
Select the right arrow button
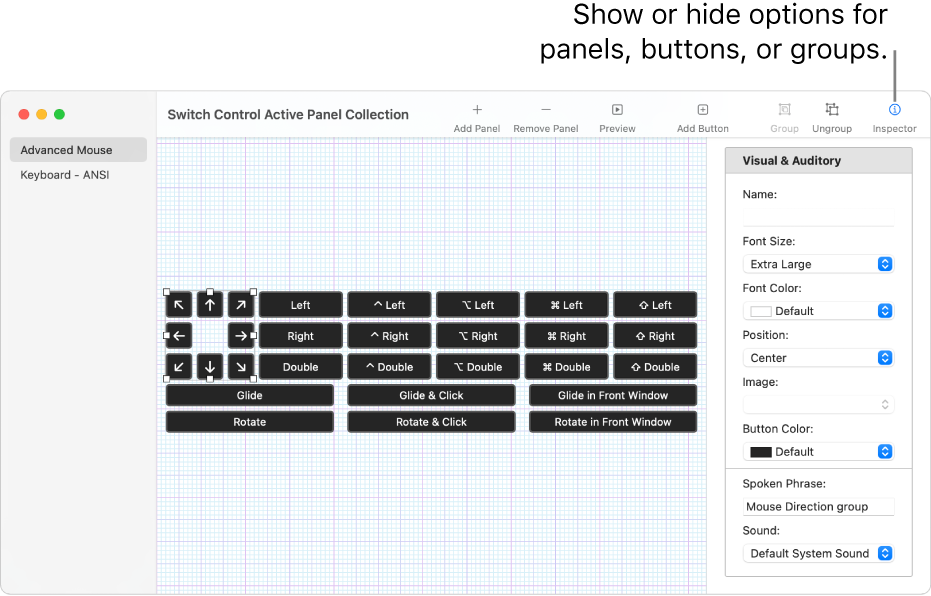241,336
